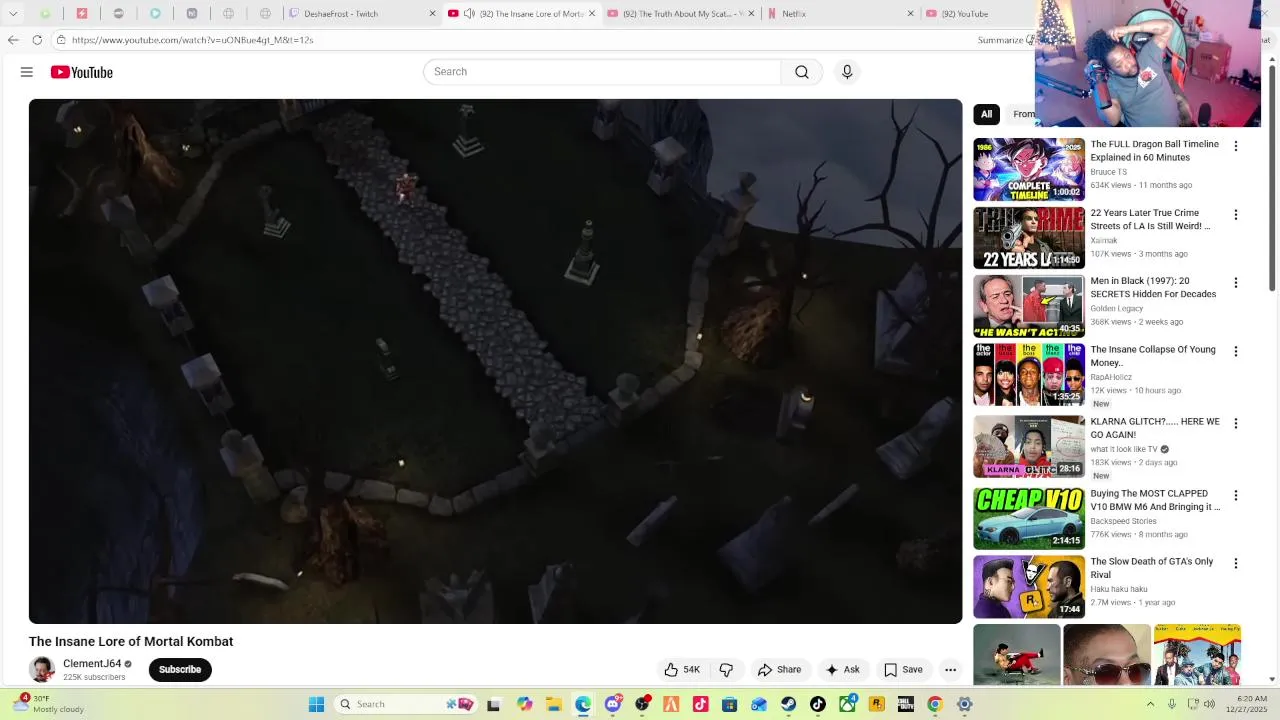The height and width of the screenshot is (720, 1280).
Task: Expand the tab search dropdown arrow
Action: point(14,14)
